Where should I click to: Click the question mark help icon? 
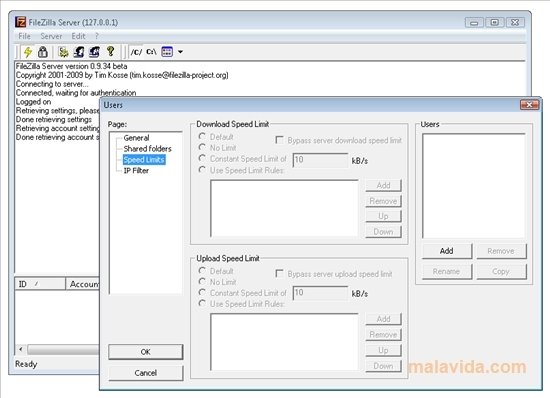click(111, 52)
